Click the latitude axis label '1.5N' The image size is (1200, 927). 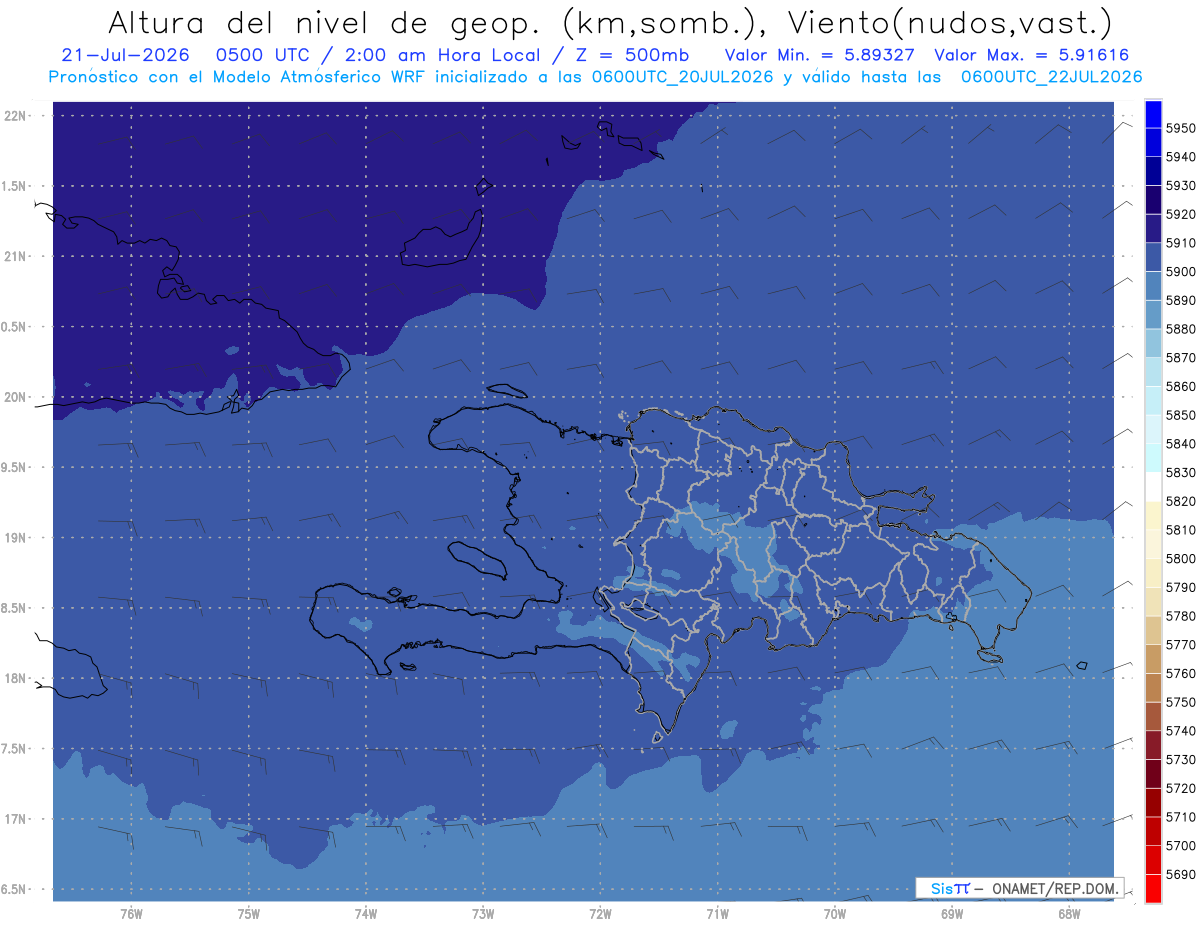(x=15, y=186)
